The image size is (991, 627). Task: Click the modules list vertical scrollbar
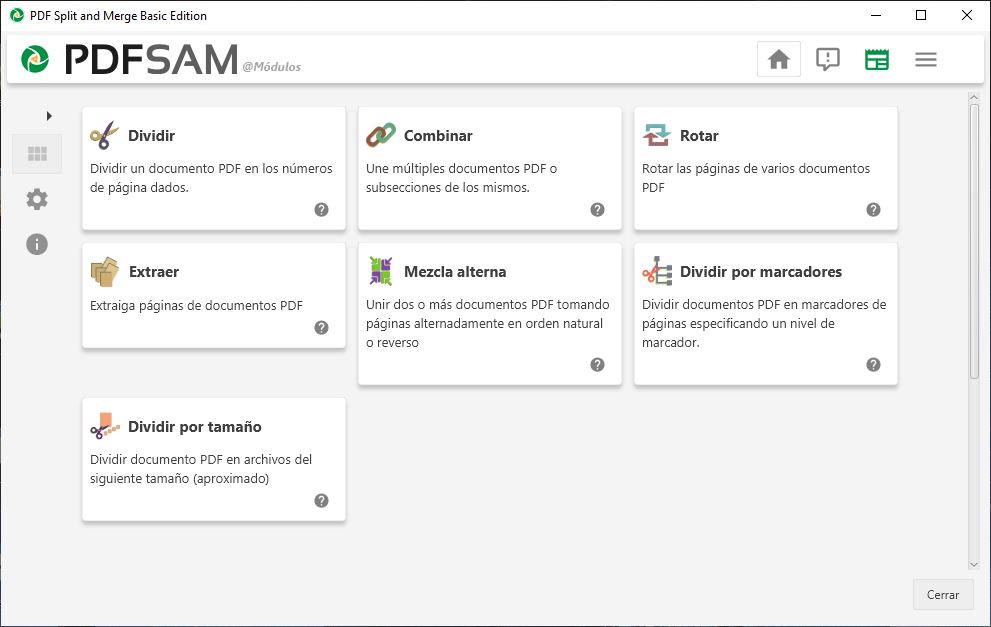tap(974, 242)
